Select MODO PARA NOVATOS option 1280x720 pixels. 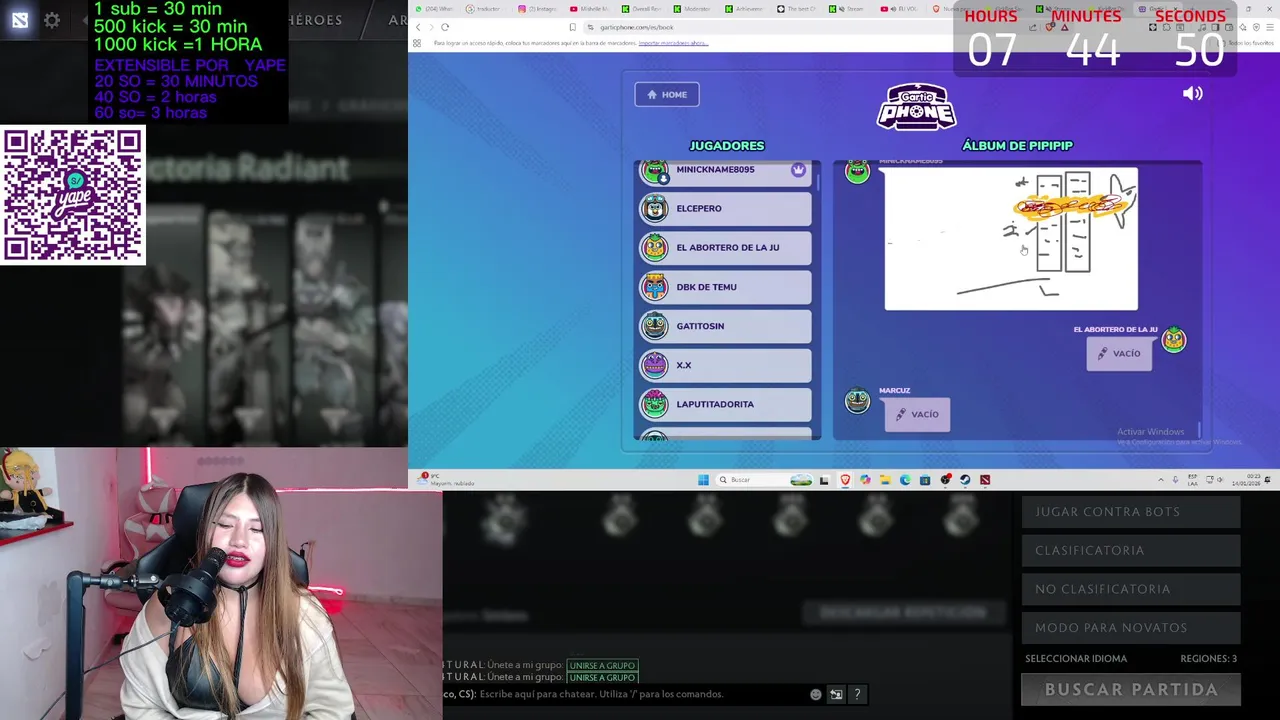pos(1131,628)
